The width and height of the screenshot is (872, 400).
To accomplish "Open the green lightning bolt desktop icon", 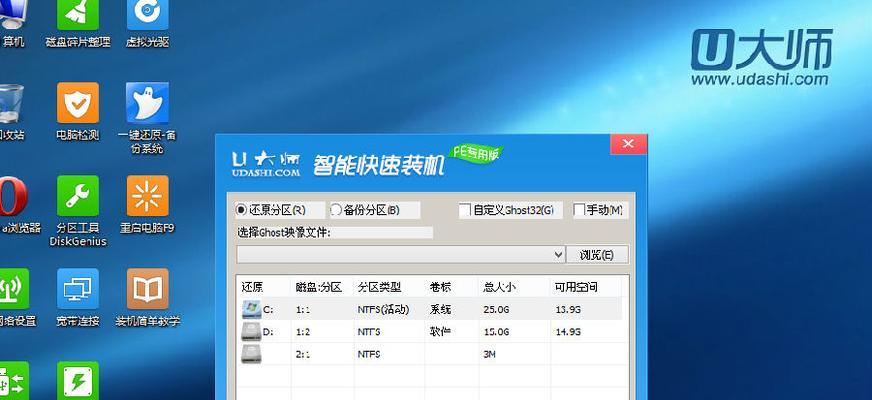I will pyautogui.click(x=78, y=381).
